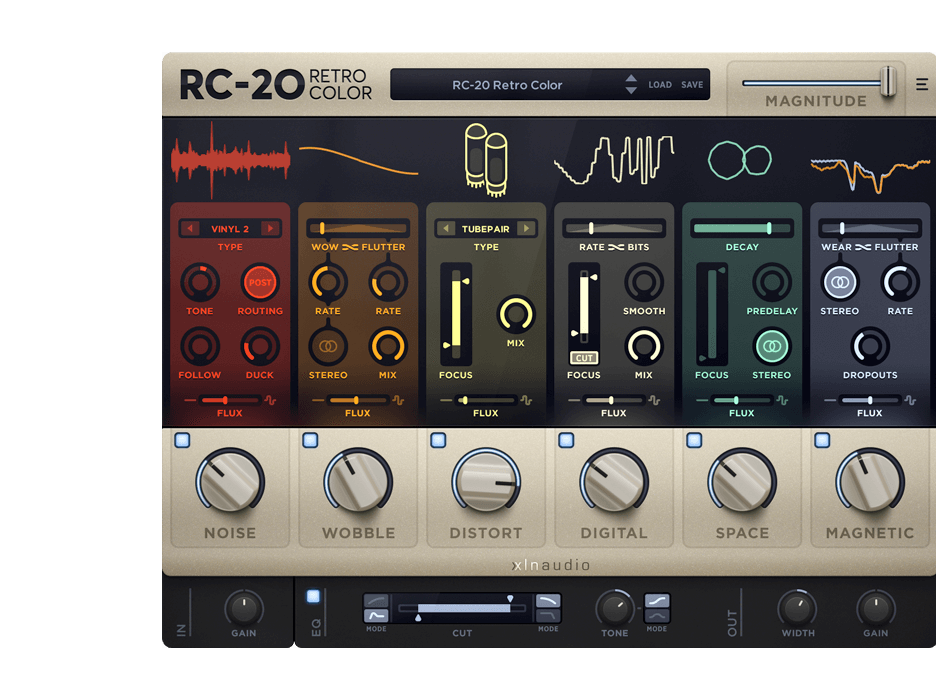Enable the Noise module toggle

[182, 440]
